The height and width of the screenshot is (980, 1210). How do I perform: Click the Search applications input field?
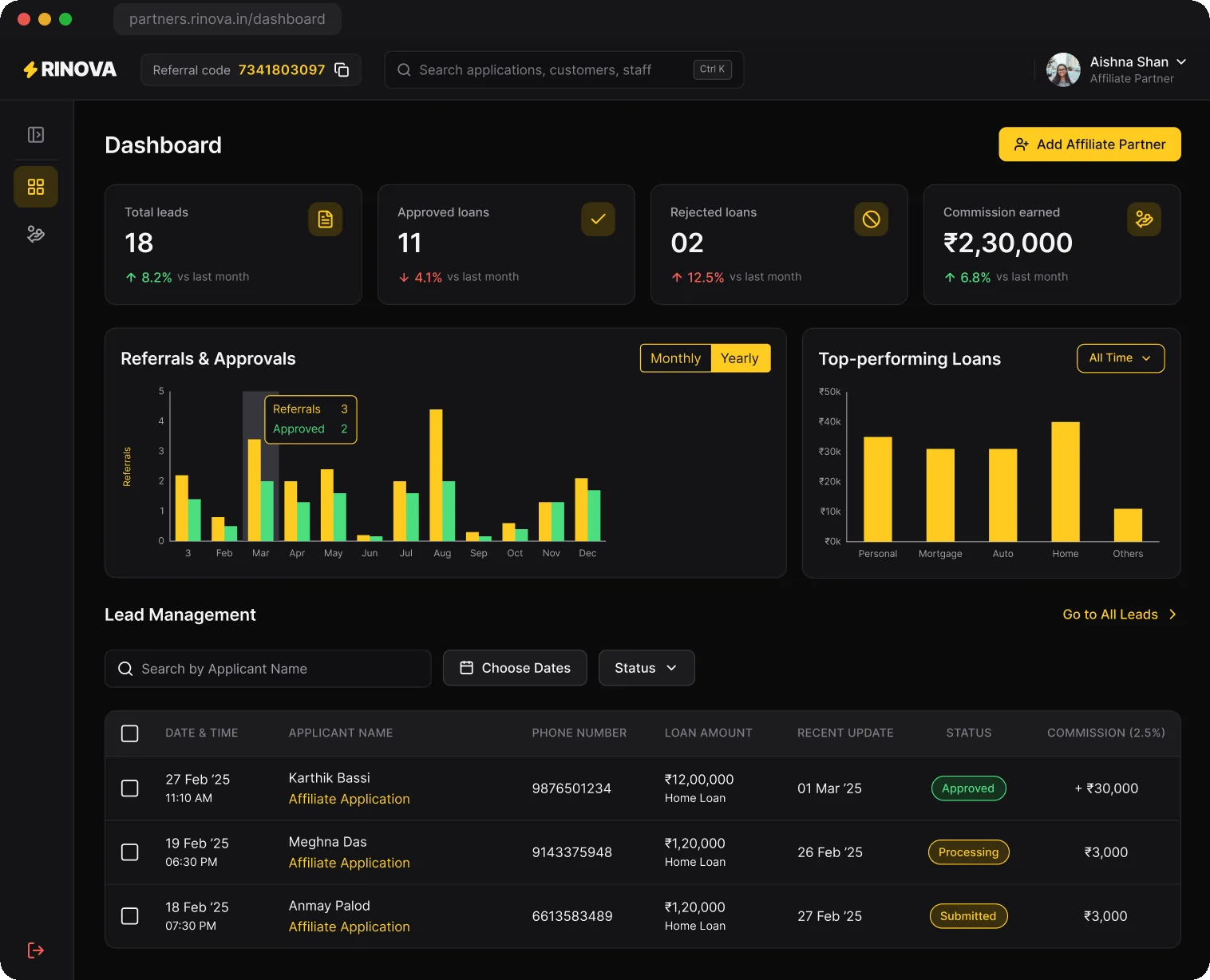[x=563, y=70]
